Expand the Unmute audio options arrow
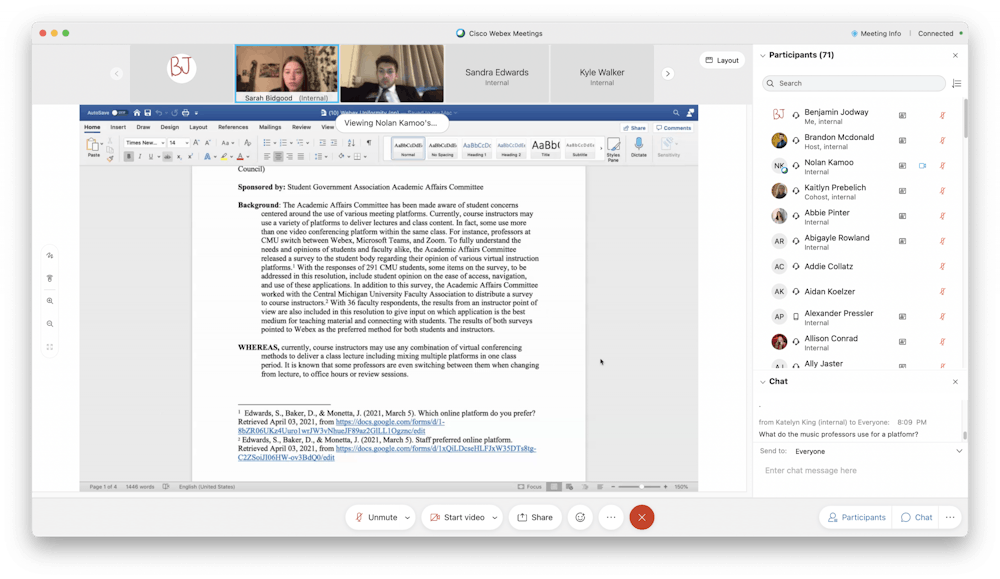 (x=407, y=517)
